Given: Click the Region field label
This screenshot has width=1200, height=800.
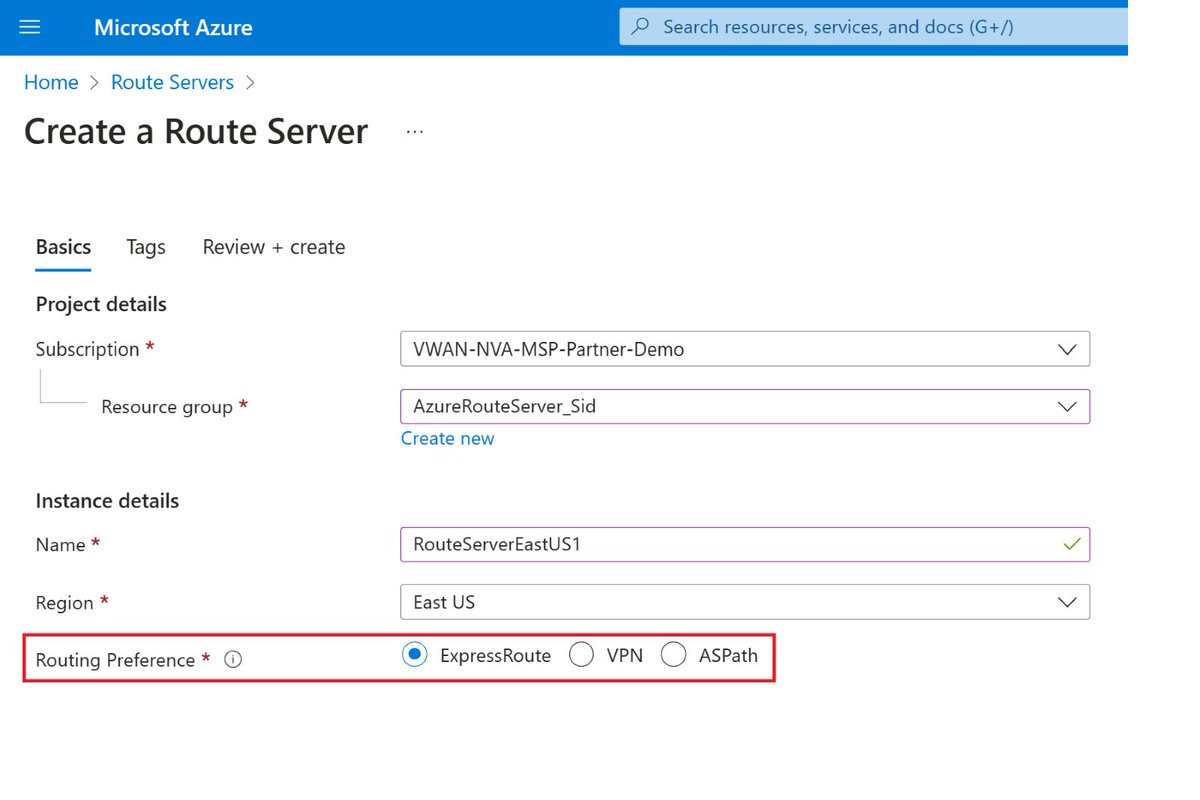Looking at the screenshot, I should 65,603.
